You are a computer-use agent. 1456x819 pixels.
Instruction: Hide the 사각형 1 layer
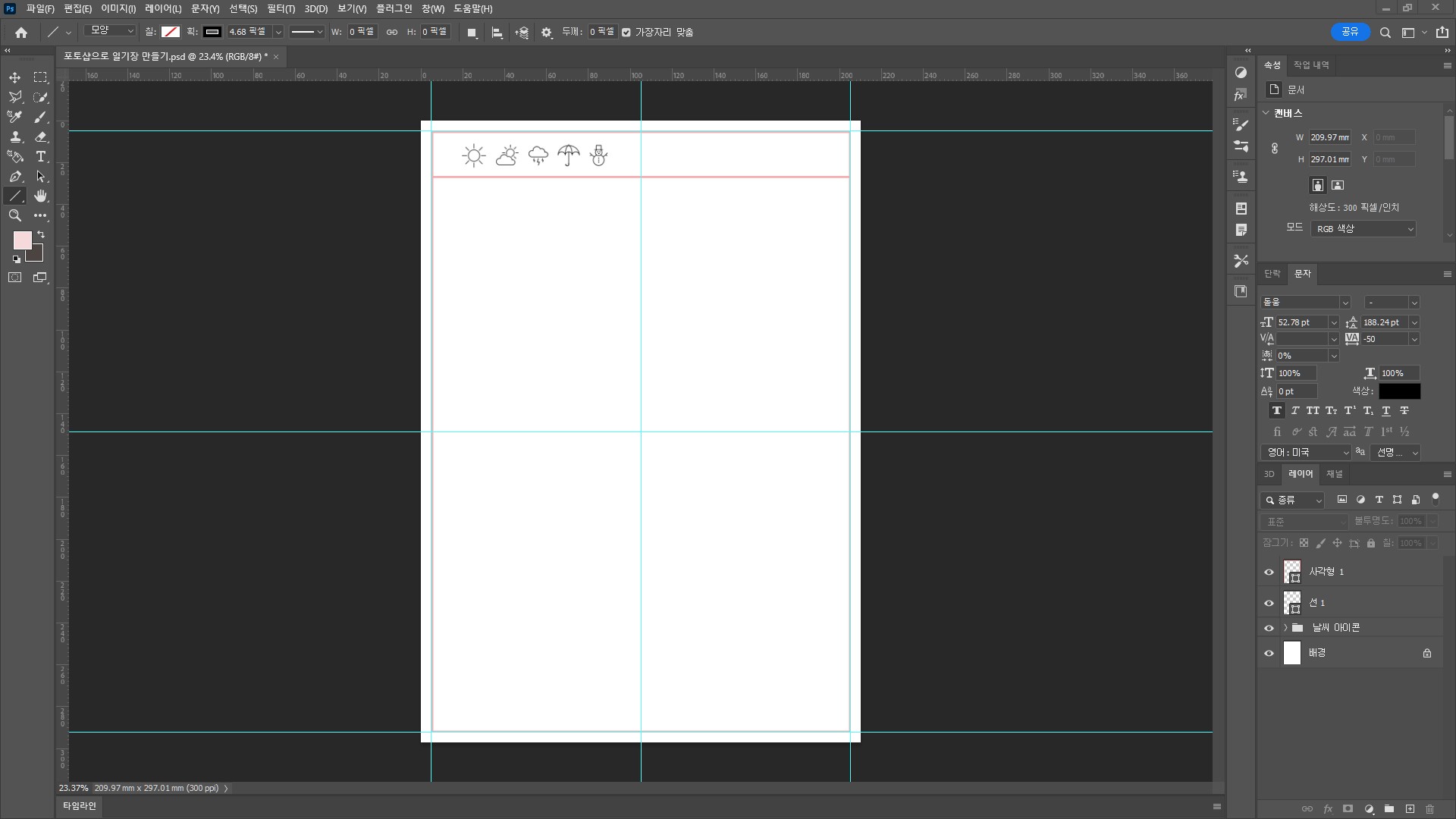[1269, 572]
